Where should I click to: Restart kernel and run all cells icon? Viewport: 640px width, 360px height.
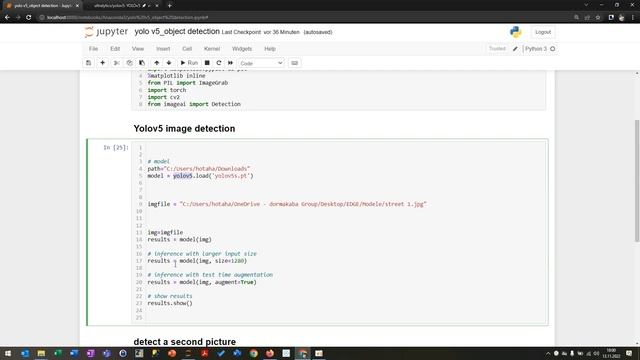click(x=230, y=63)
